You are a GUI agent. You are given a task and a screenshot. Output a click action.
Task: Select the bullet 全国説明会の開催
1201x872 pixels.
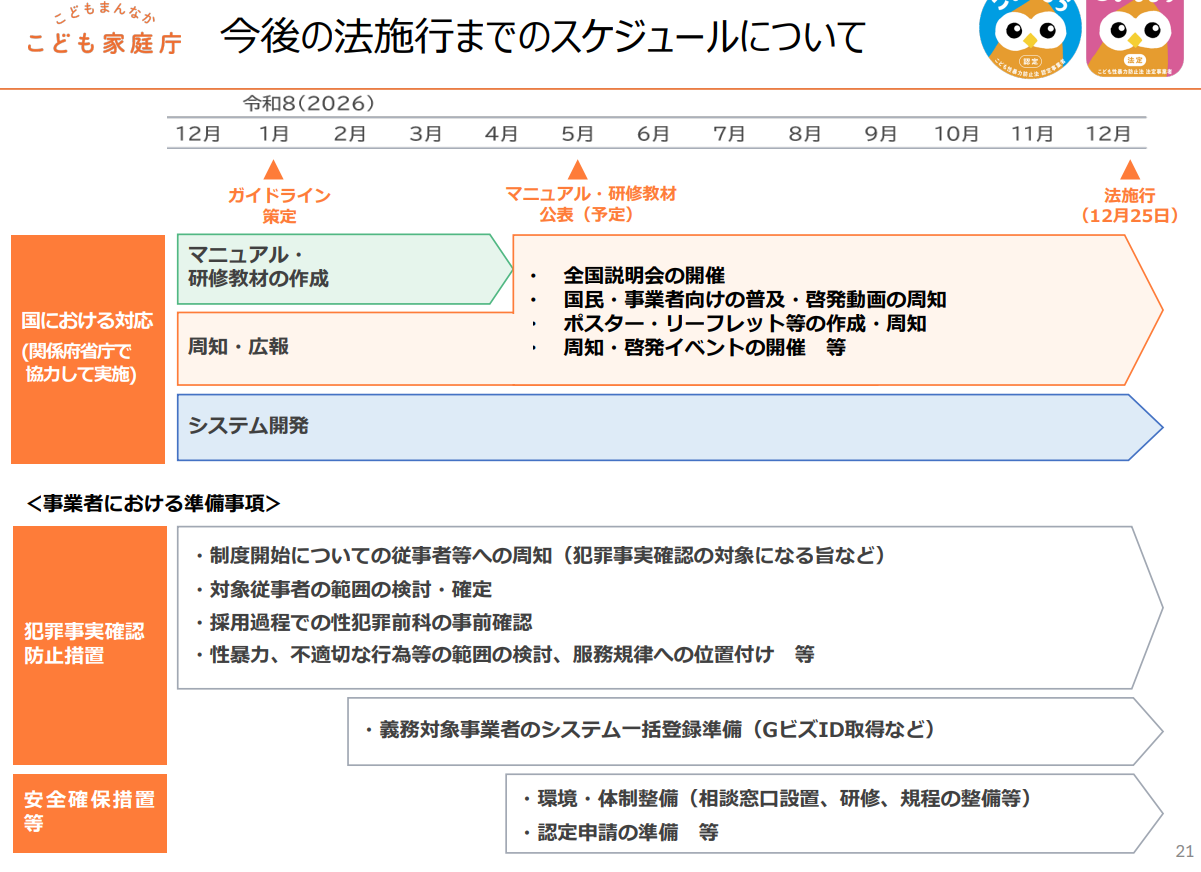643,276
